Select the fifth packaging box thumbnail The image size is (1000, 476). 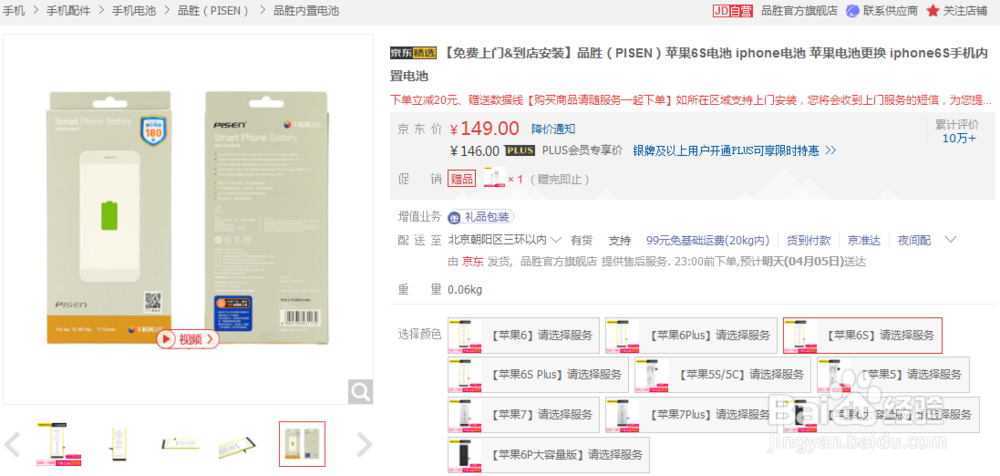pyautogui.click(x=302, y=444)
